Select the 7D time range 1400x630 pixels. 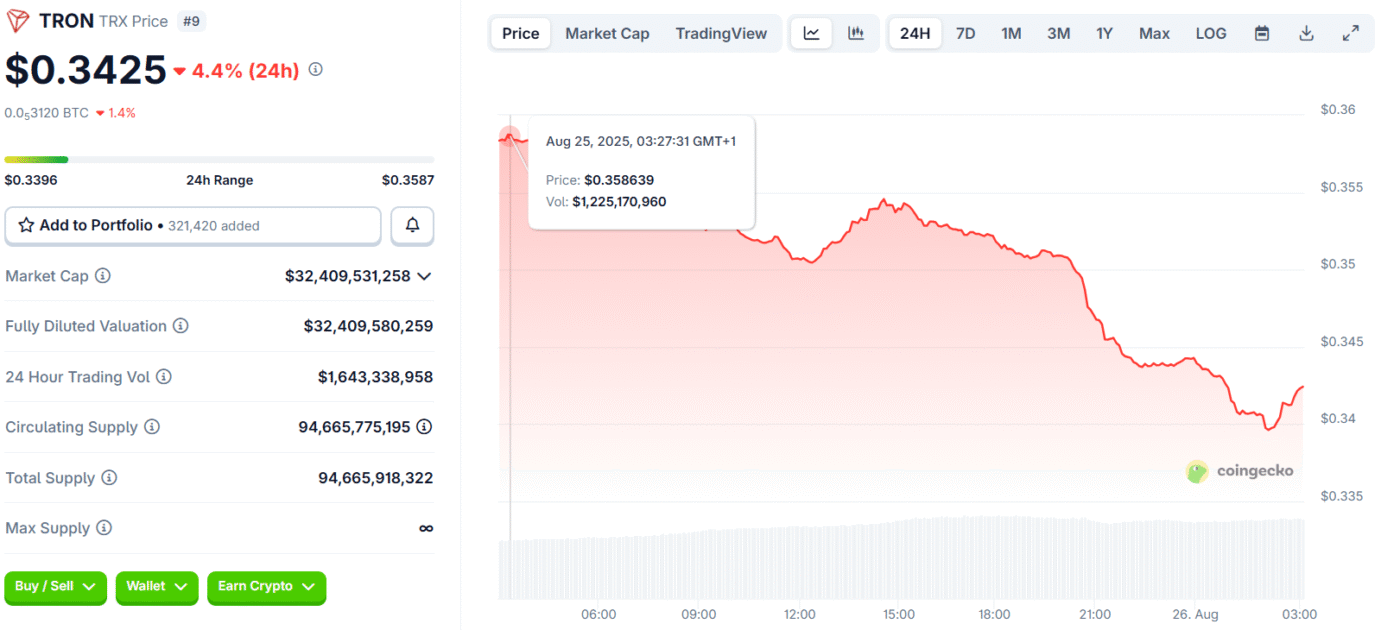tap(965, 33)
